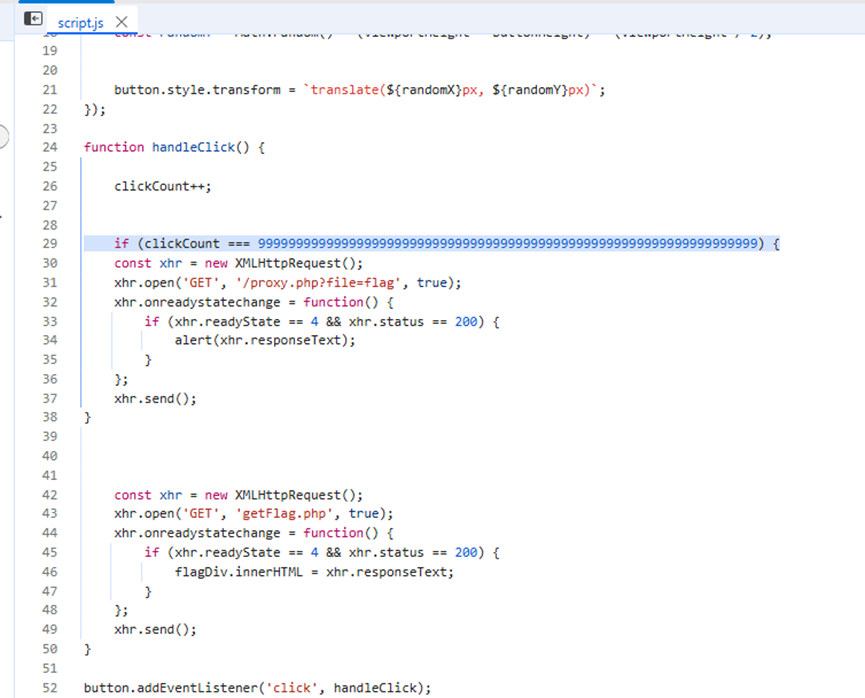Click line number 52 gutter
The height and width of the screenshot is (698, 865).
50,687
